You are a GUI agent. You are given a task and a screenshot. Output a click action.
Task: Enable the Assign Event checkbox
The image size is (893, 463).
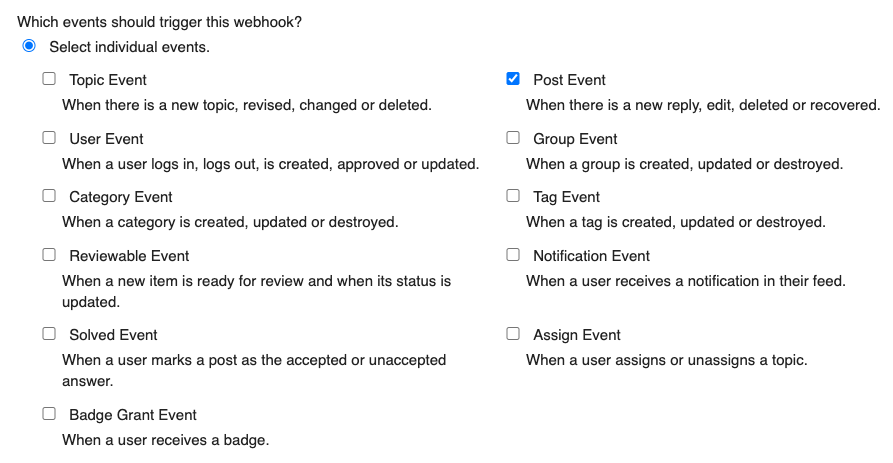(x=513, y=334)
